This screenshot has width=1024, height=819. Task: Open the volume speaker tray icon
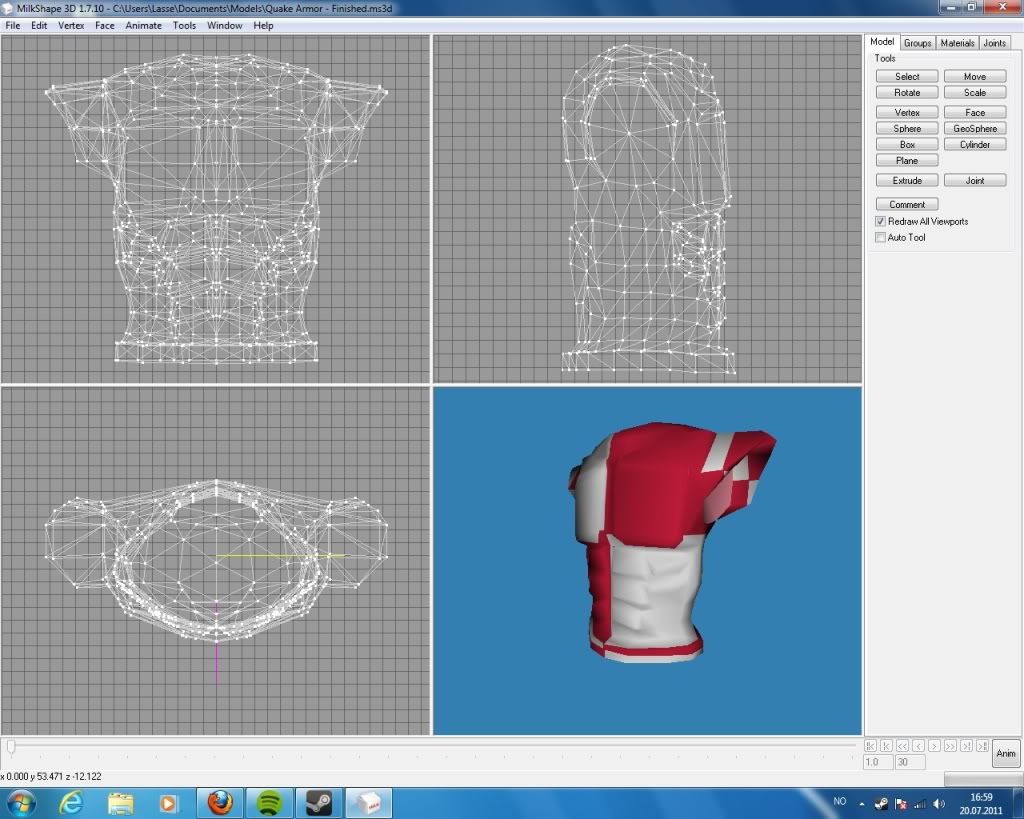tap(938, 803)
